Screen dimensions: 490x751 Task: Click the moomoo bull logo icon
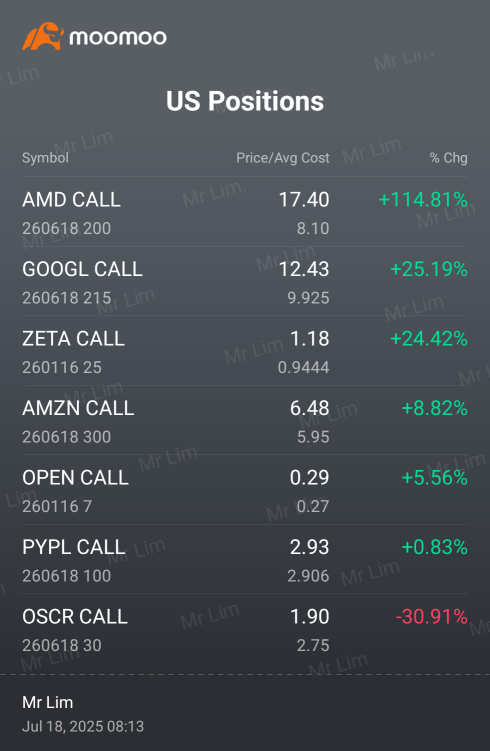(x=43, y=36)
